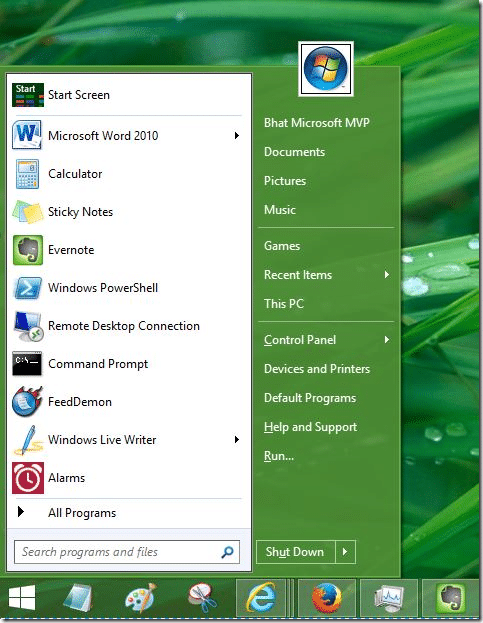Click the Evernote elephant icon in menu
This screenshot has width=483, height=623.
coord(27,250)
